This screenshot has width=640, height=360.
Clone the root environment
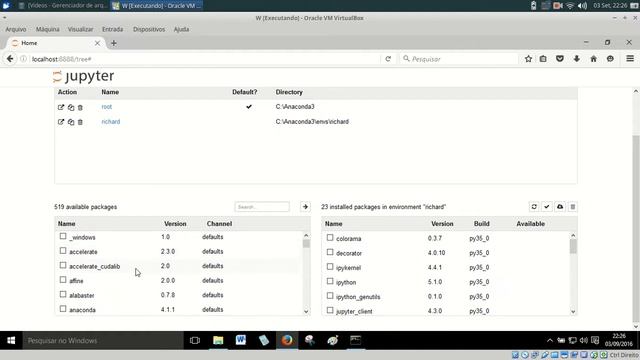coord(71,107)
